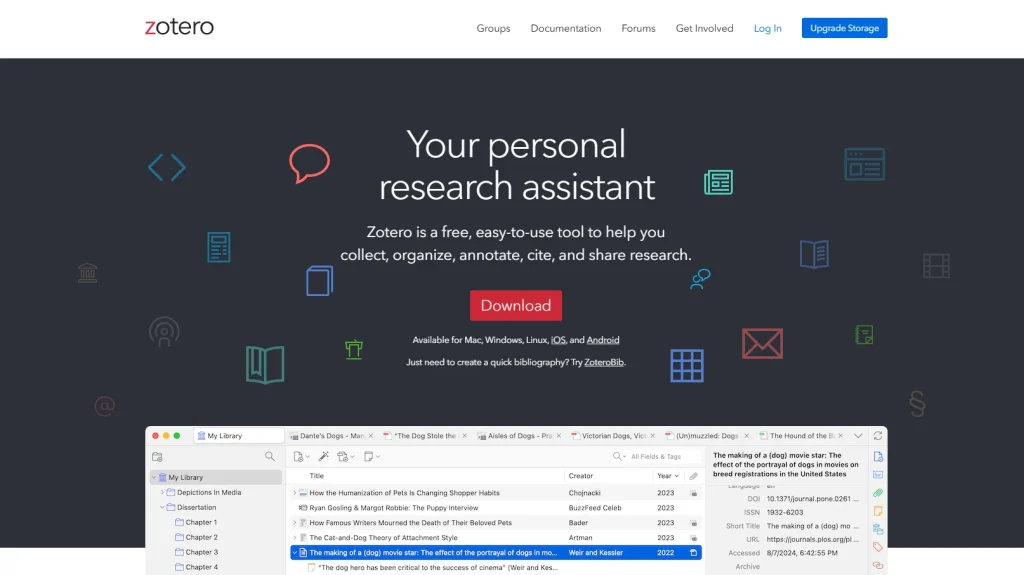Click the Year column header
Image resolution: width=1024 pixels, height=575 pixels.
click(x=668, y=476)
